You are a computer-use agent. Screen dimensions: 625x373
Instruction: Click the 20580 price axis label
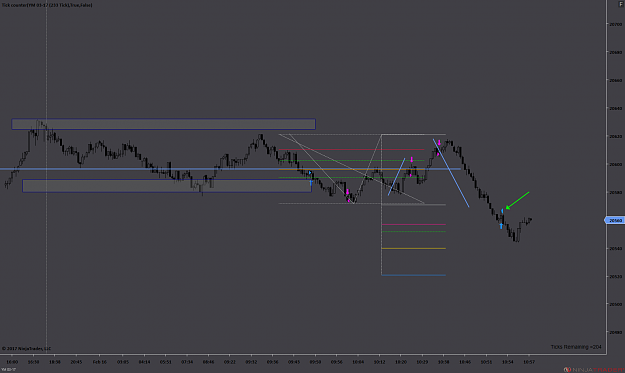(615, 192)
